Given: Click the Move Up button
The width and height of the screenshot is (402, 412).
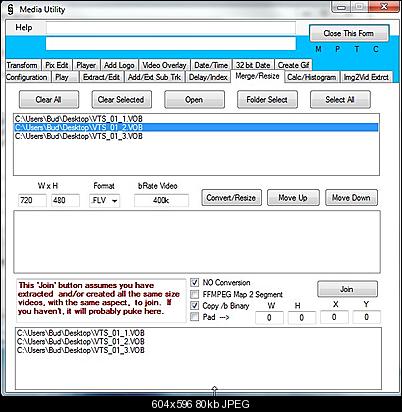Looking at the screenshot, I should point(293,198).
